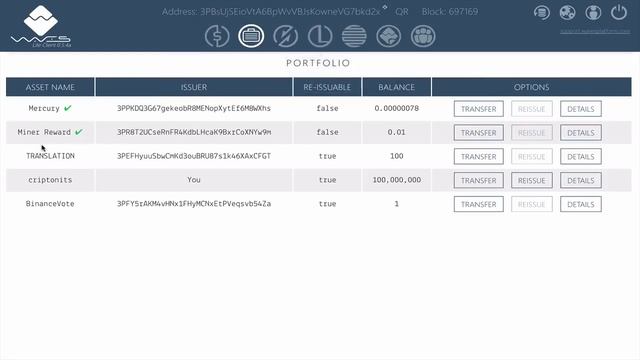Click the Mercury issuer address 3PPKDQ3G67...
The width and height of the screenshot is (640, 360).
click(194, 108)
